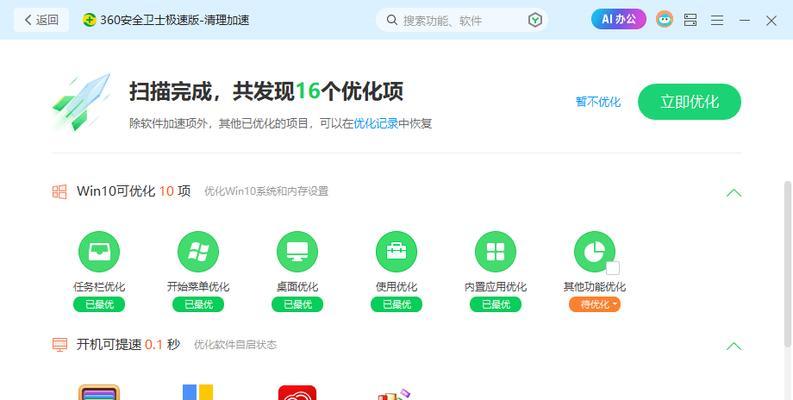Screen dimensions: 793x400
Task: Click the magnifier search icon
Action: click(x=392, y=20)
